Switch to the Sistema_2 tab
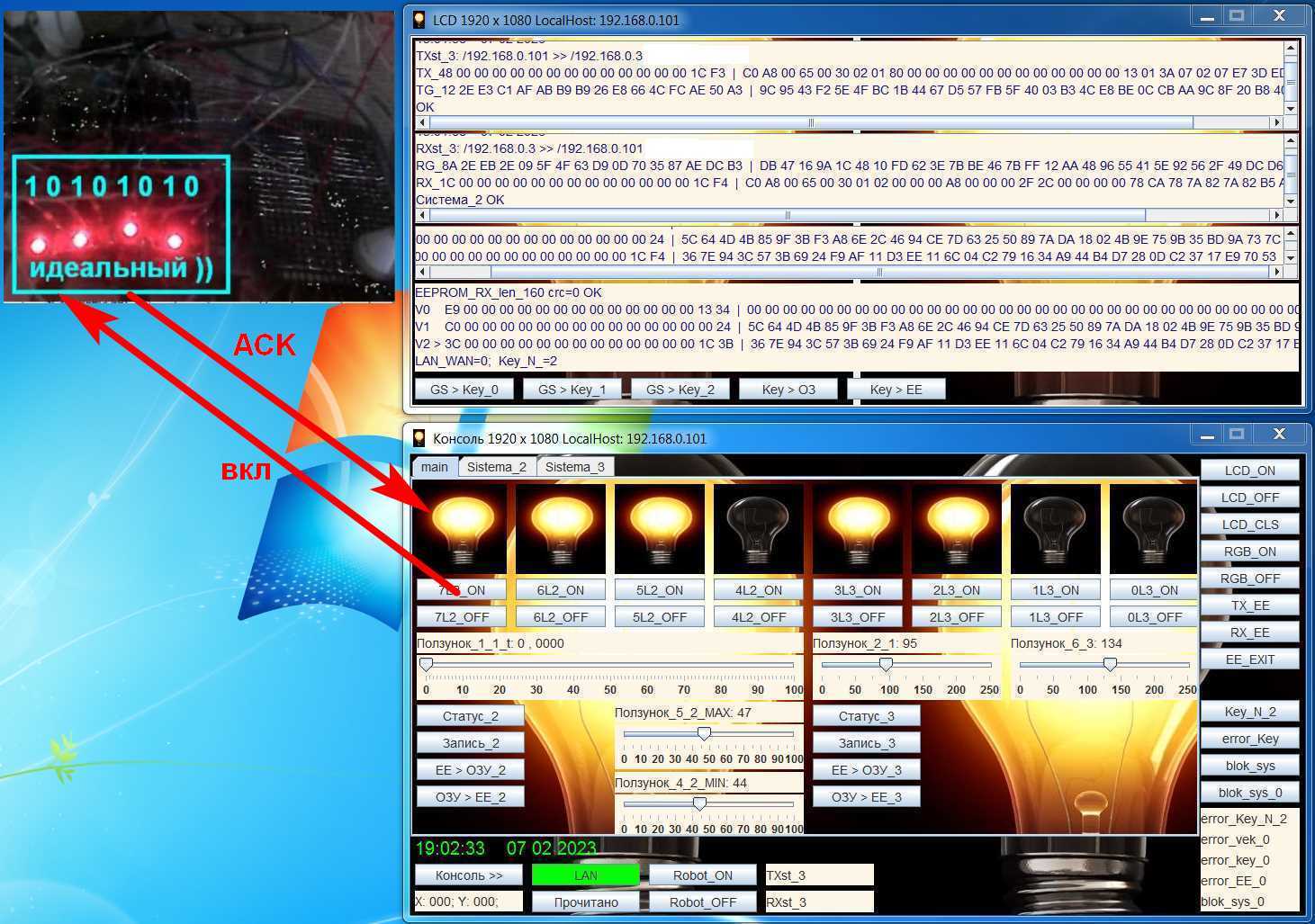This screenshot has width=1315, height=924. click(x=497, y=467)
